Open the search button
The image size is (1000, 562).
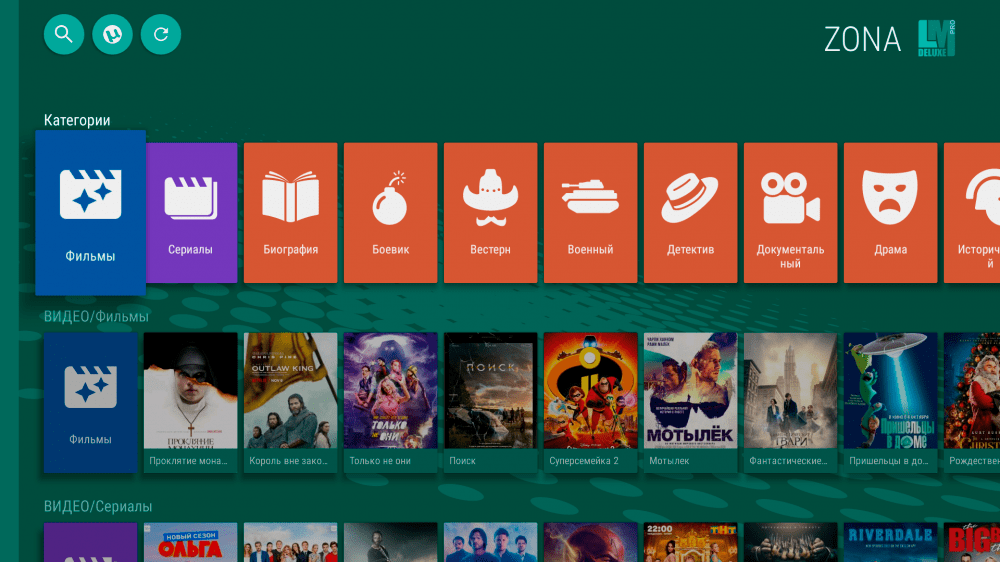click(64, 34)
